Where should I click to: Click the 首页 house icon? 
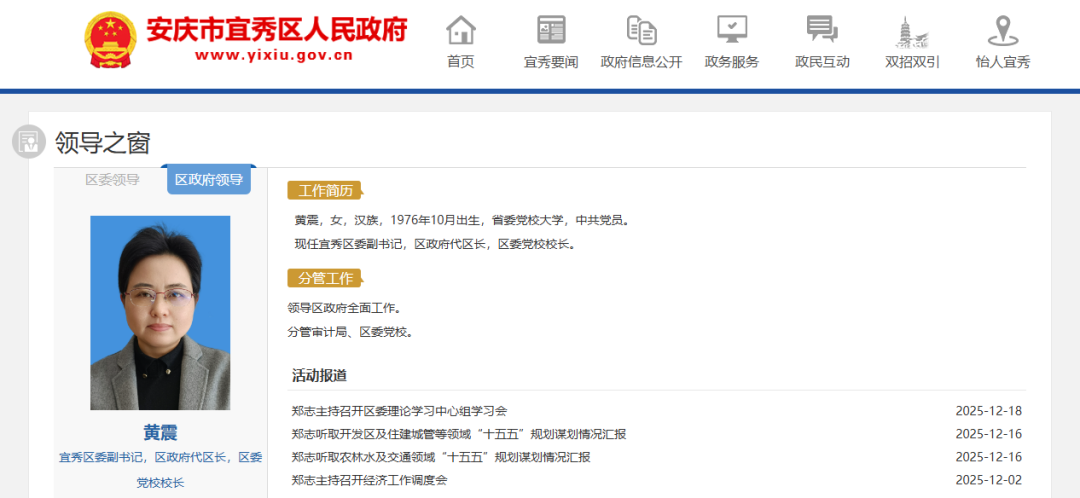[461, 30]
